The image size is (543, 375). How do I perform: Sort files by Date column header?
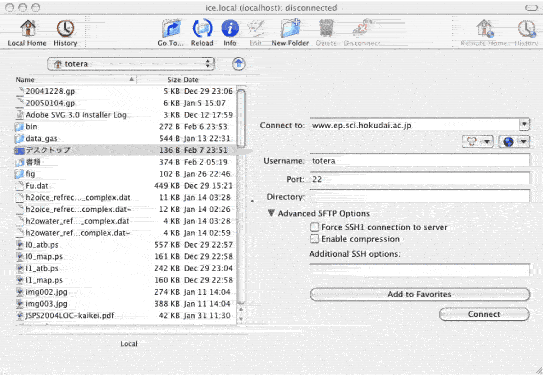point(191,80)
